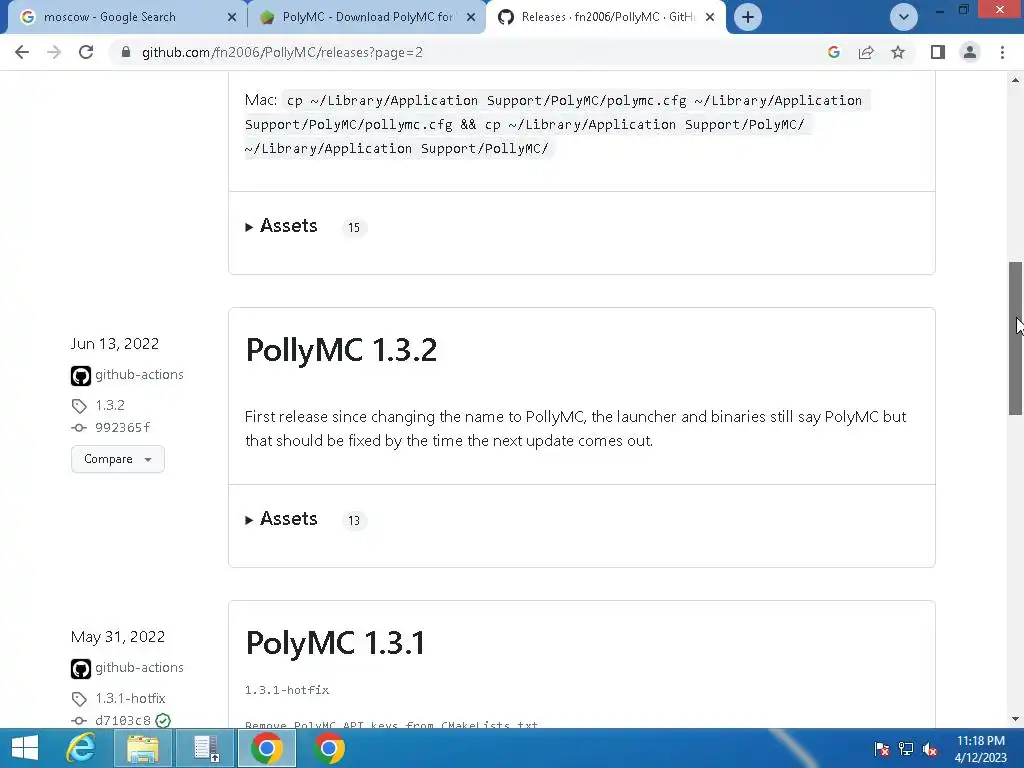Open commit d7103c8 link

pyautogui.click(x=122, y=720)
